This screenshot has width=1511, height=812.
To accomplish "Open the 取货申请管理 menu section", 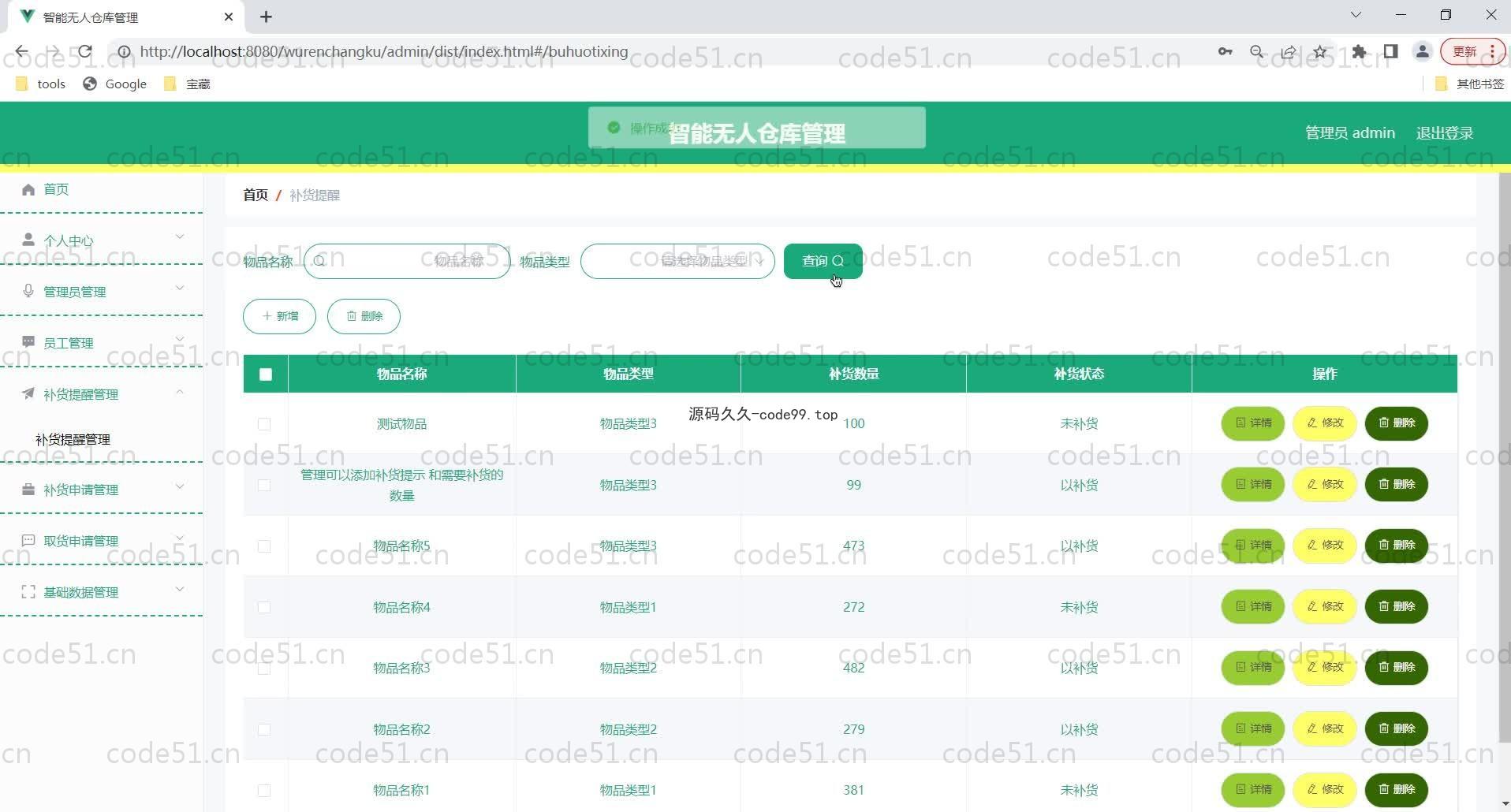I will click(103, 541).
